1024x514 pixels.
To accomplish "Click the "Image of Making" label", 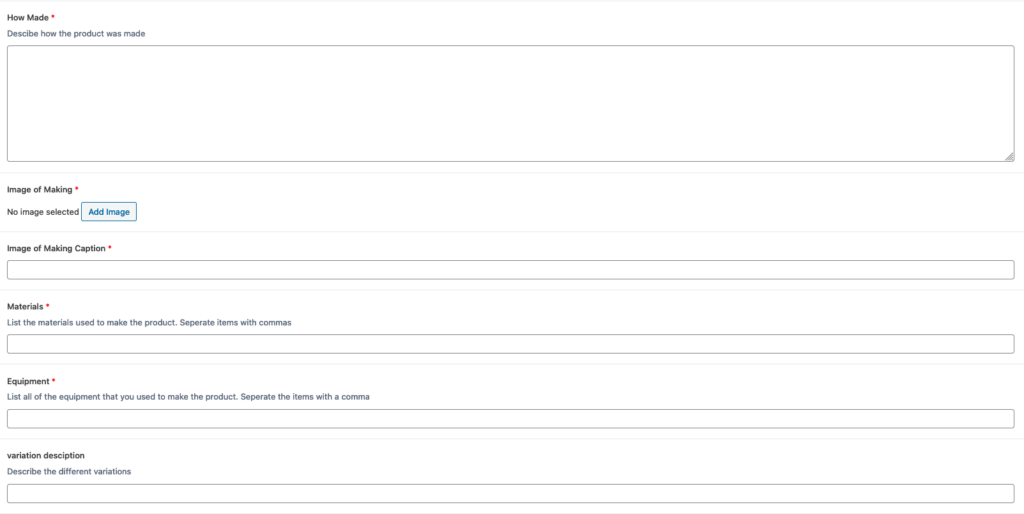I will pyautogui.click(x=39, y=189).
